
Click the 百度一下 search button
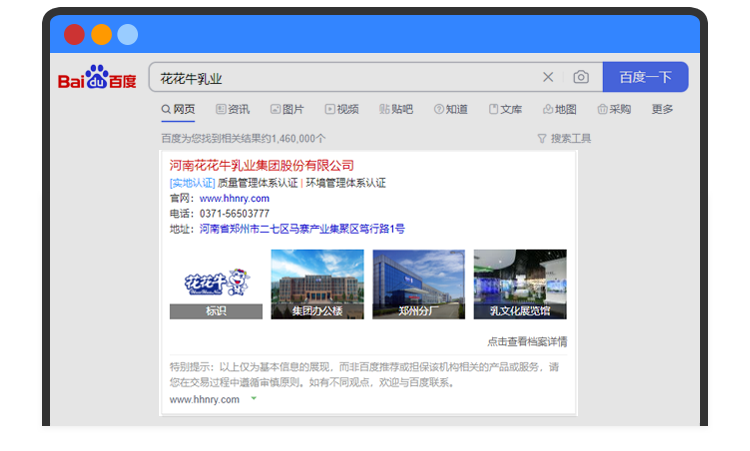click(x=645, y=77)
